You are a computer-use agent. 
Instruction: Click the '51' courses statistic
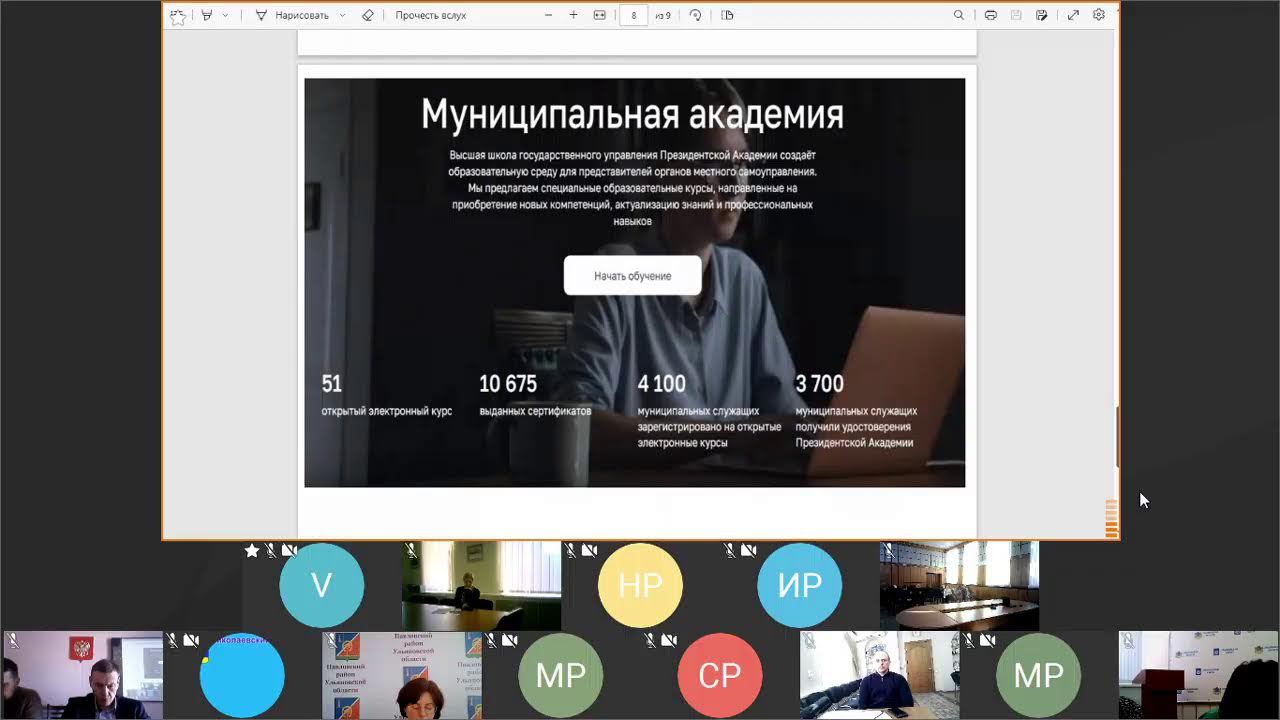[x=331, y=384]
